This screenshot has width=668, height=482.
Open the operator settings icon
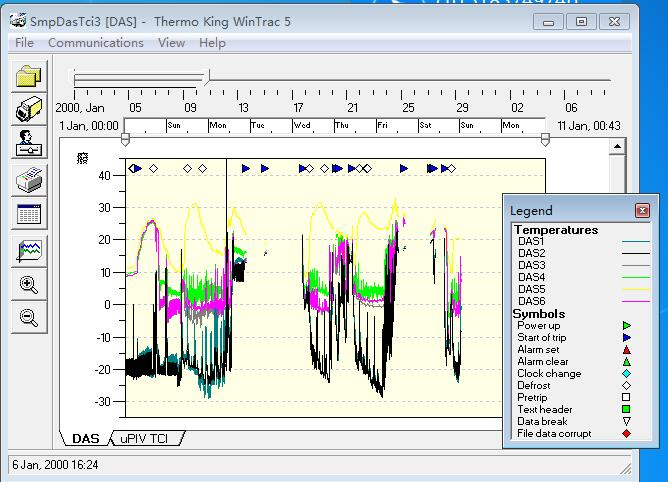pyautogui.click(x=29, y=144)
